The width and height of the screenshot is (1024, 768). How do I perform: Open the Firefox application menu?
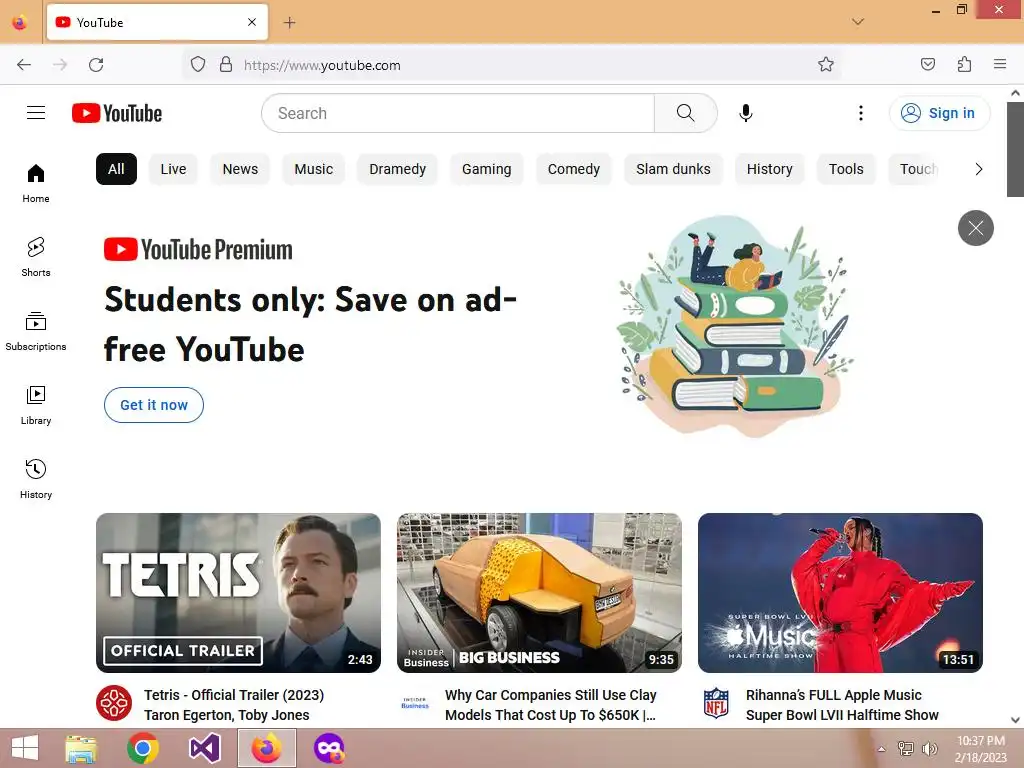[1000, 65]
